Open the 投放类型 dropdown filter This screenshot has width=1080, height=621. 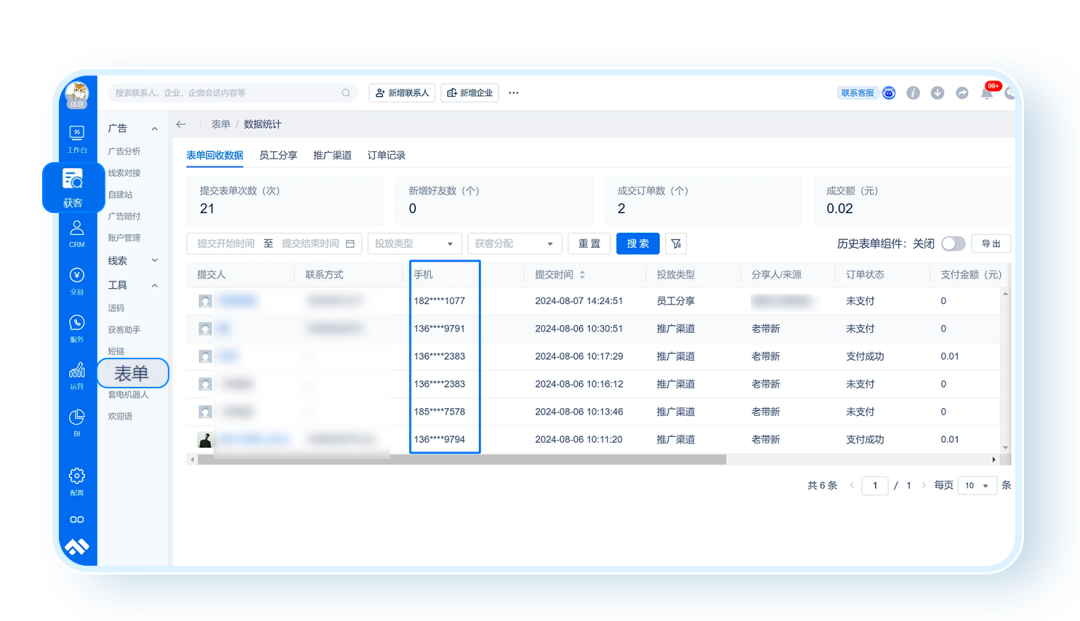pos(413,244)
